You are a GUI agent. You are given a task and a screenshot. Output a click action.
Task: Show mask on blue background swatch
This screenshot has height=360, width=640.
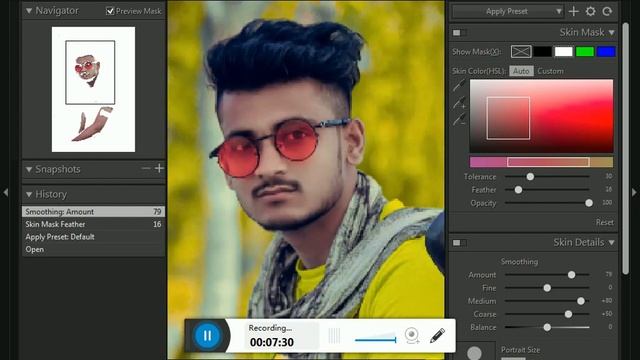tap(606, 51)
